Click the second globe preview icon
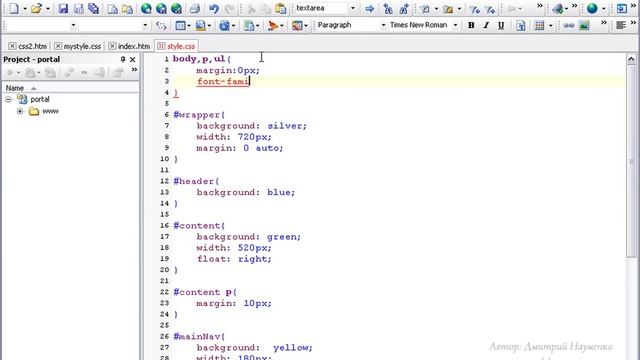Viewport: 640px width, 360px height. (161, 8)
